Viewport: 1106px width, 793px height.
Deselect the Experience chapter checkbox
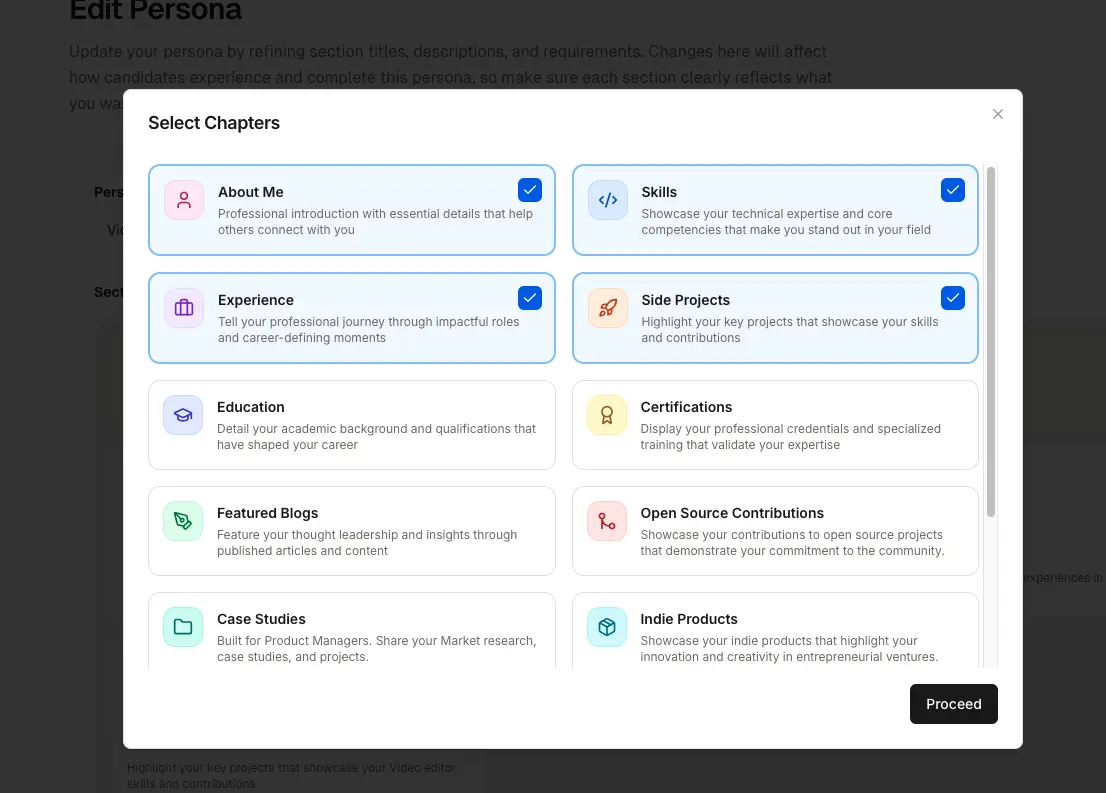[x=530, y=298]
